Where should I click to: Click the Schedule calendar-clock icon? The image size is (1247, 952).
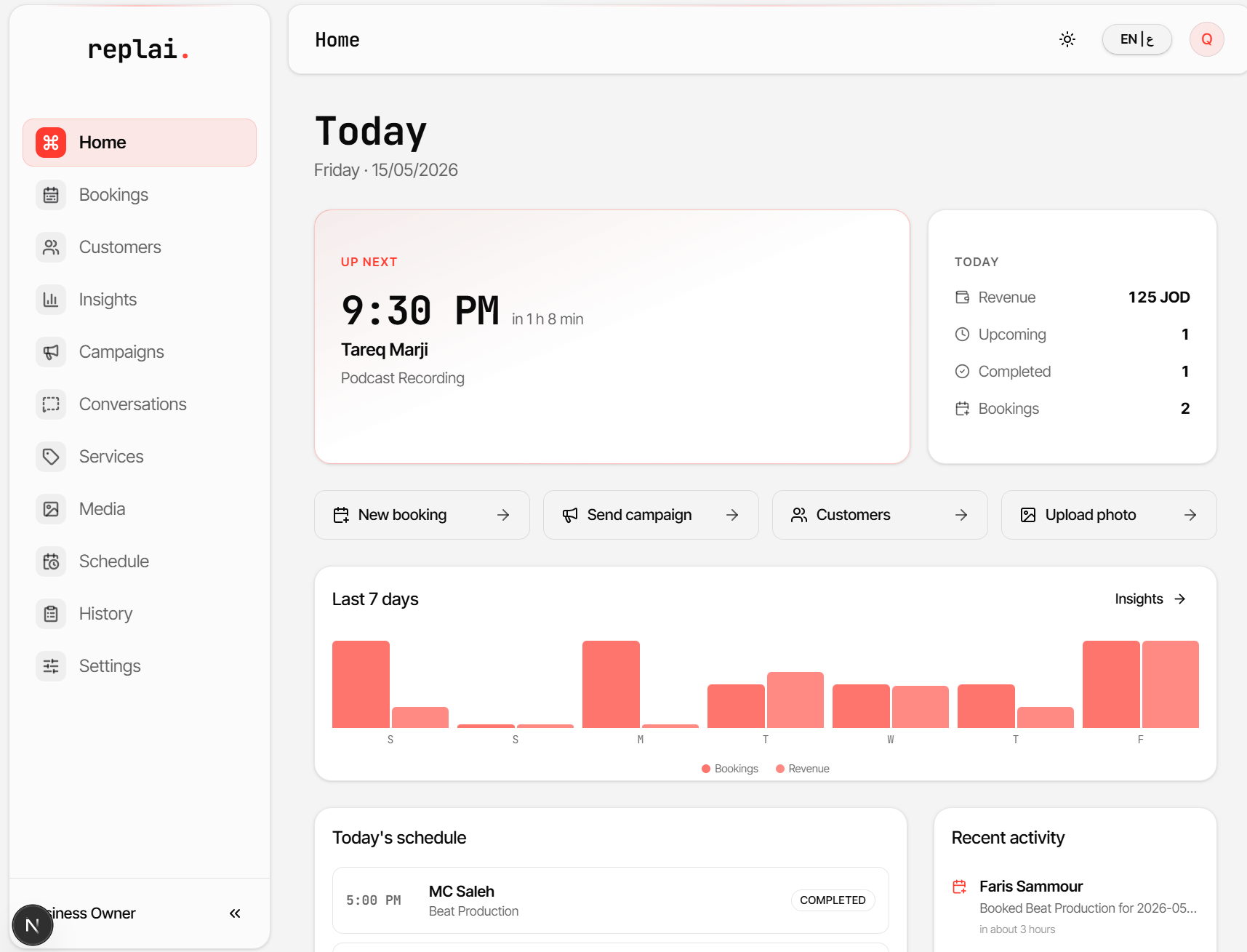pos(51,561)
